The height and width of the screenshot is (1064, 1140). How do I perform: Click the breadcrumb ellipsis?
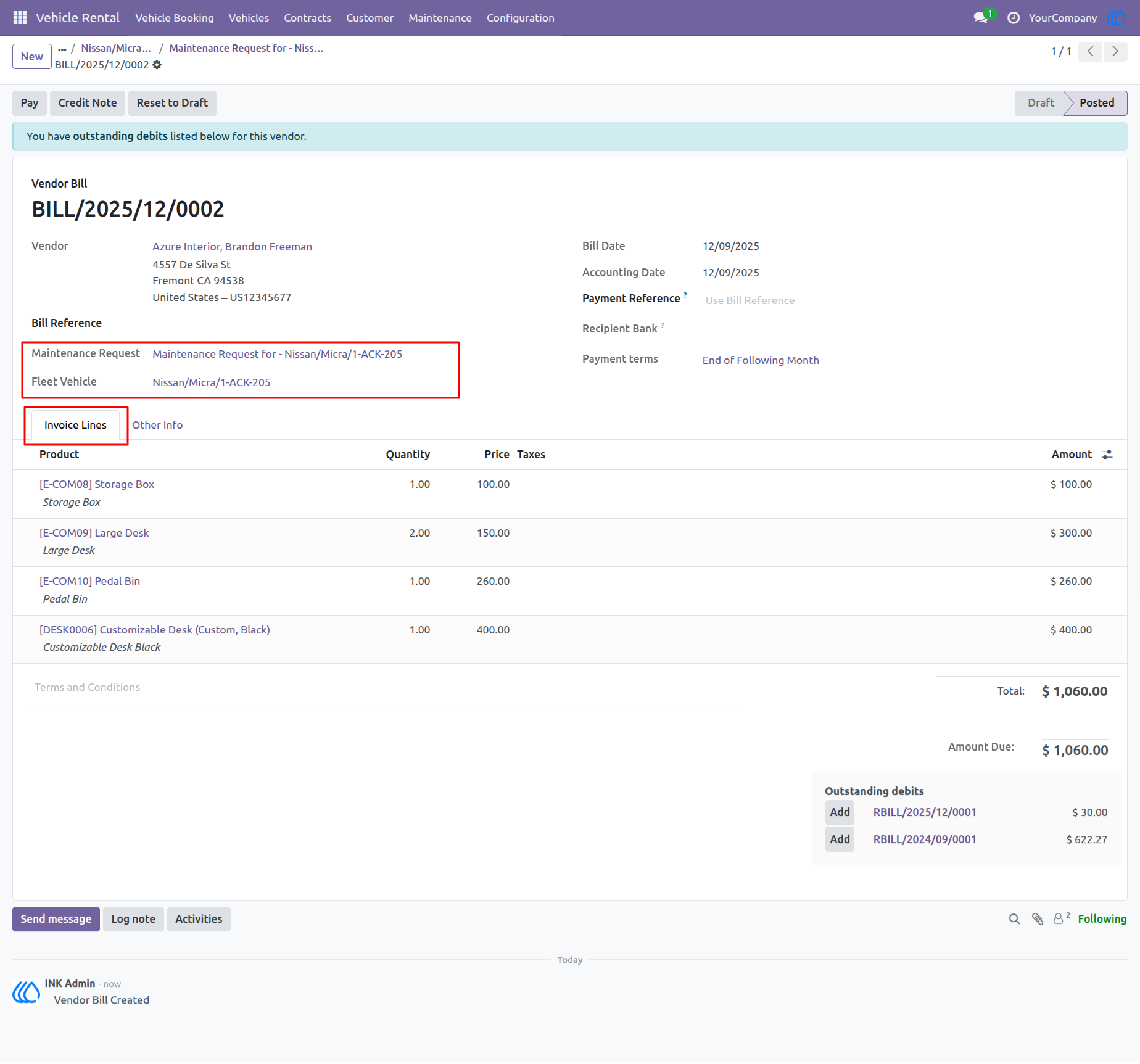[x=62, y=48]
